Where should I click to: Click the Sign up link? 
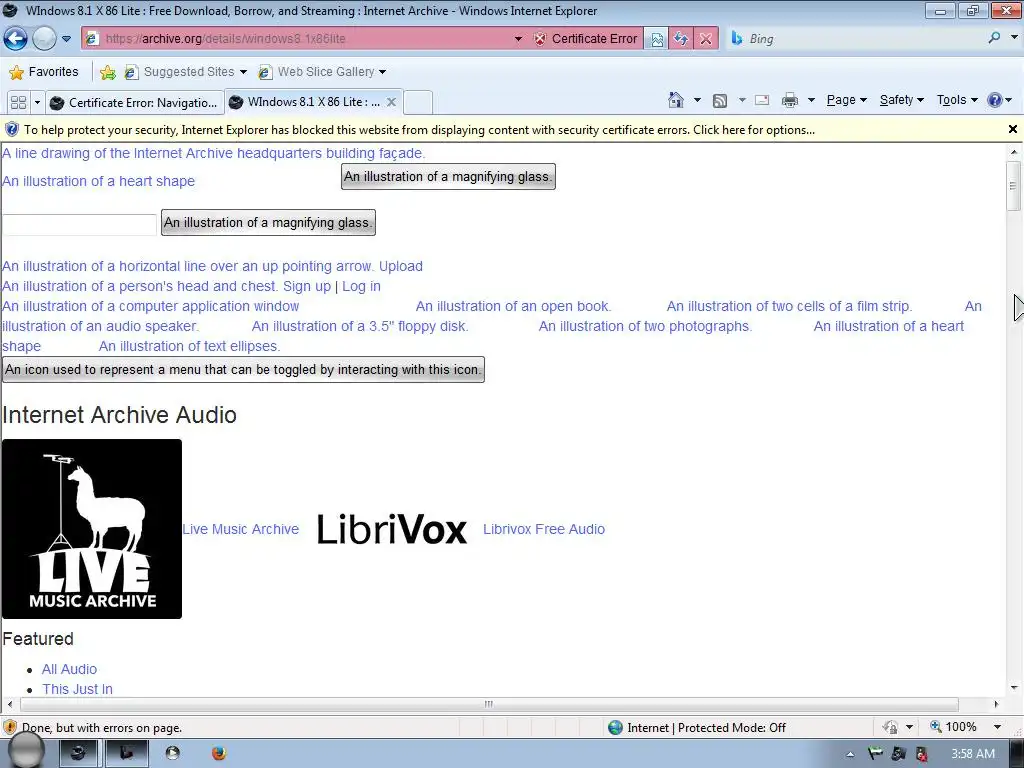[307, 287]
